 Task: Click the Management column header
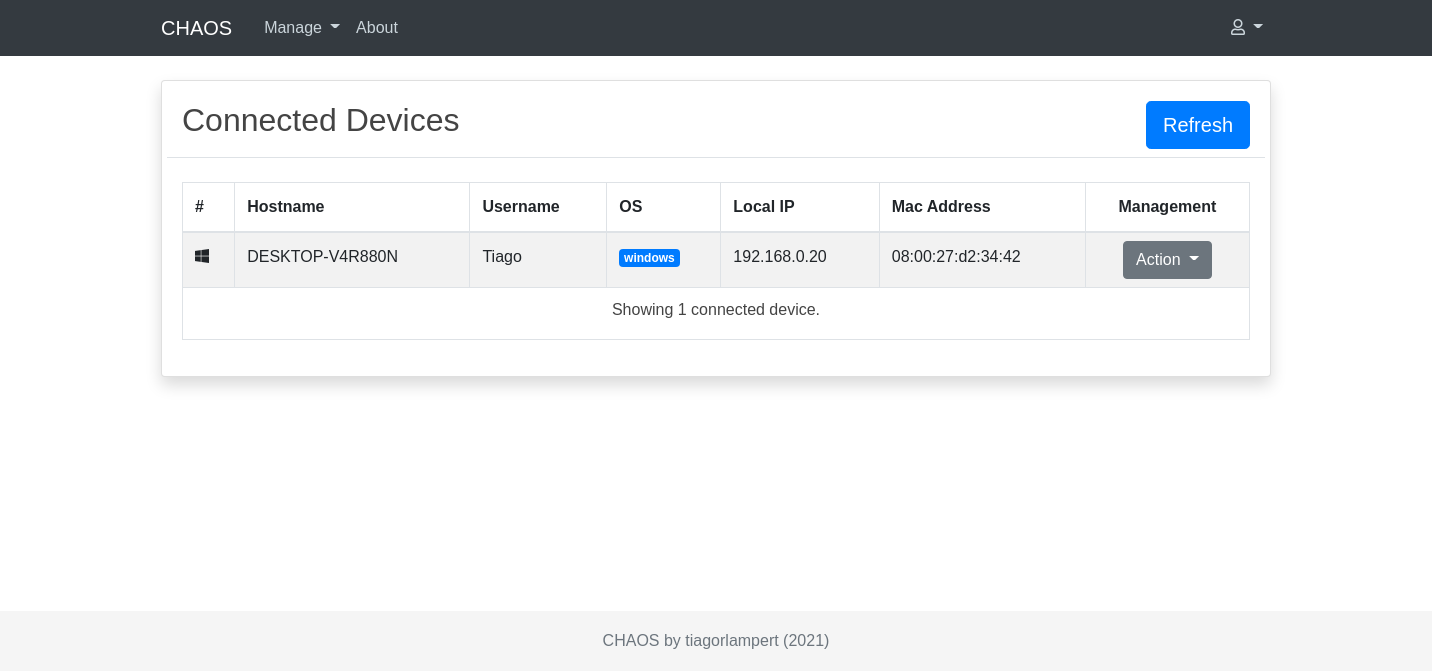(1167, 207)
